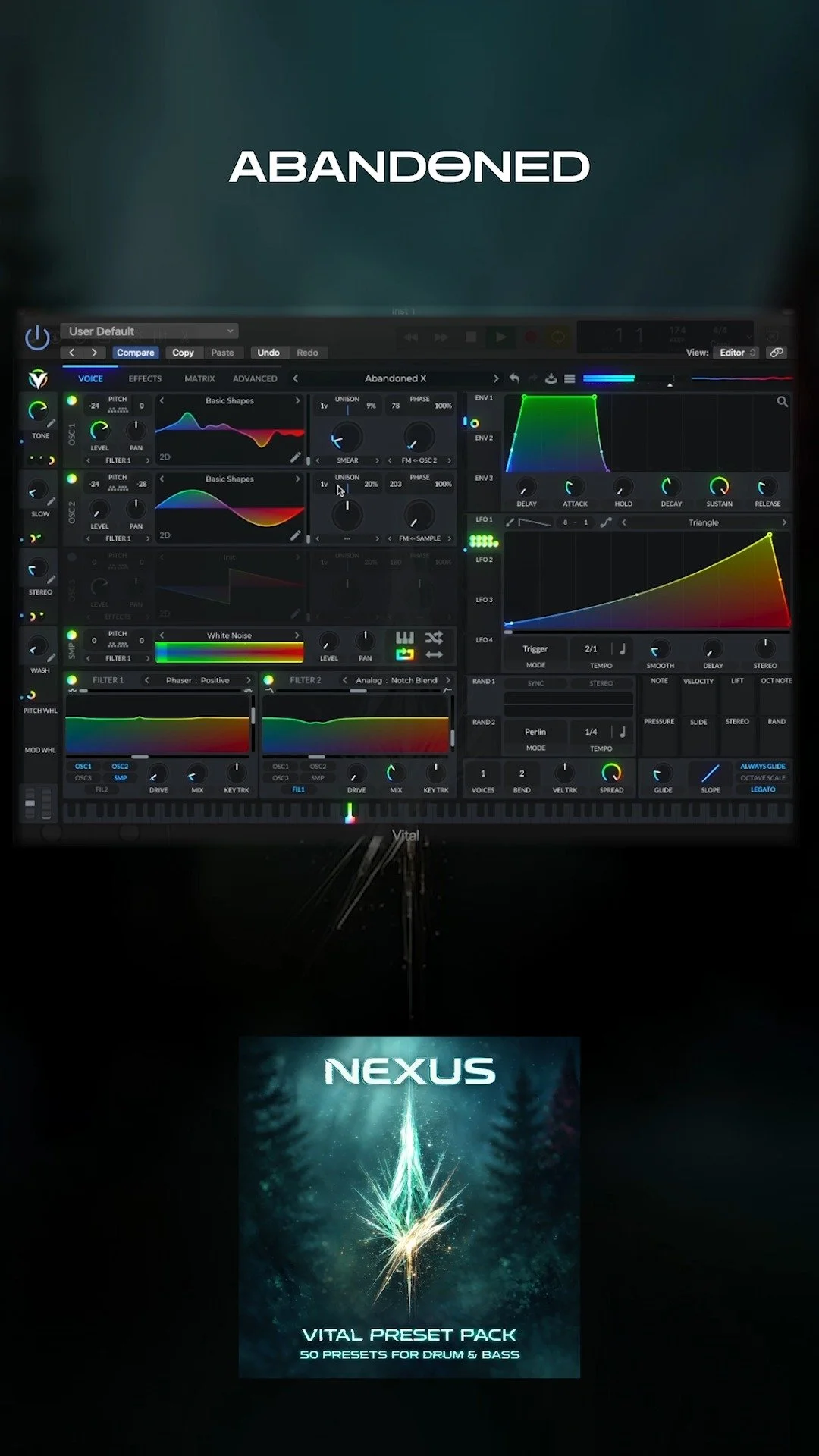Click the glide Slope line control
This screenshot has width=819, height=1456.
[x=711, y=773]
